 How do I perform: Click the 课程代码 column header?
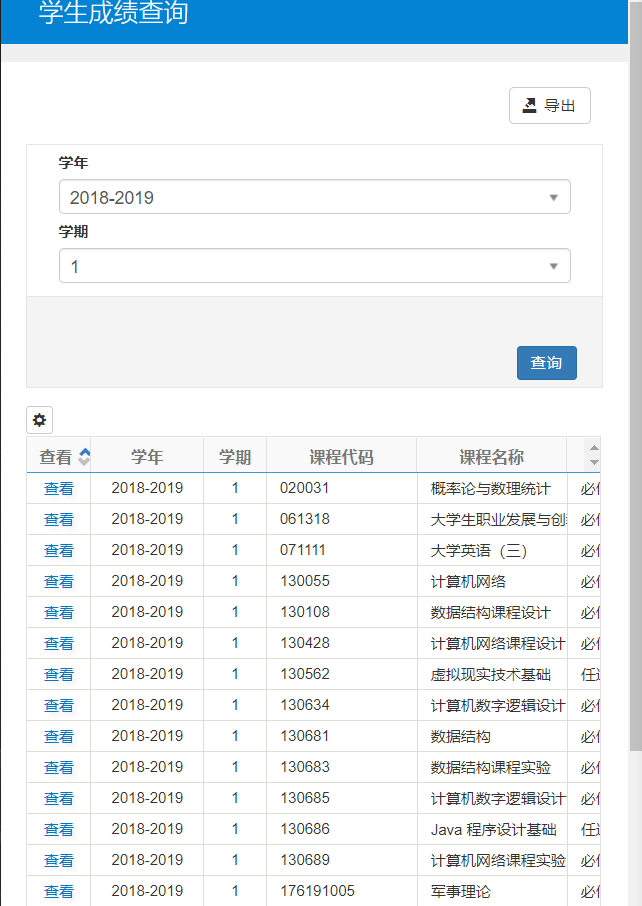(x=341, y=457)
